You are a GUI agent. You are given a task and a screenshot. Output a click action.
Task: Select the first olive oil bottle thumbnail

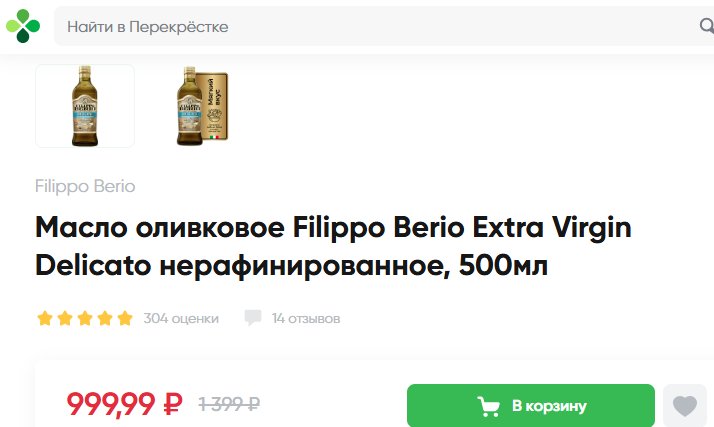pyautogui.click(x=85, y=106)
